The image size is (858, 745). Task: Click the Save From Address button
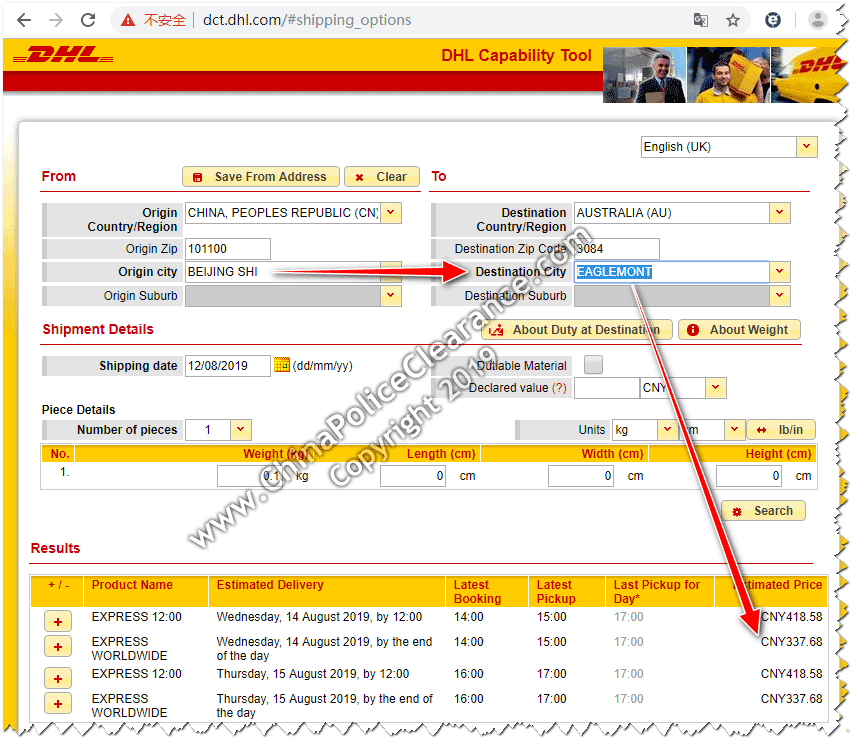coord(261,177)
